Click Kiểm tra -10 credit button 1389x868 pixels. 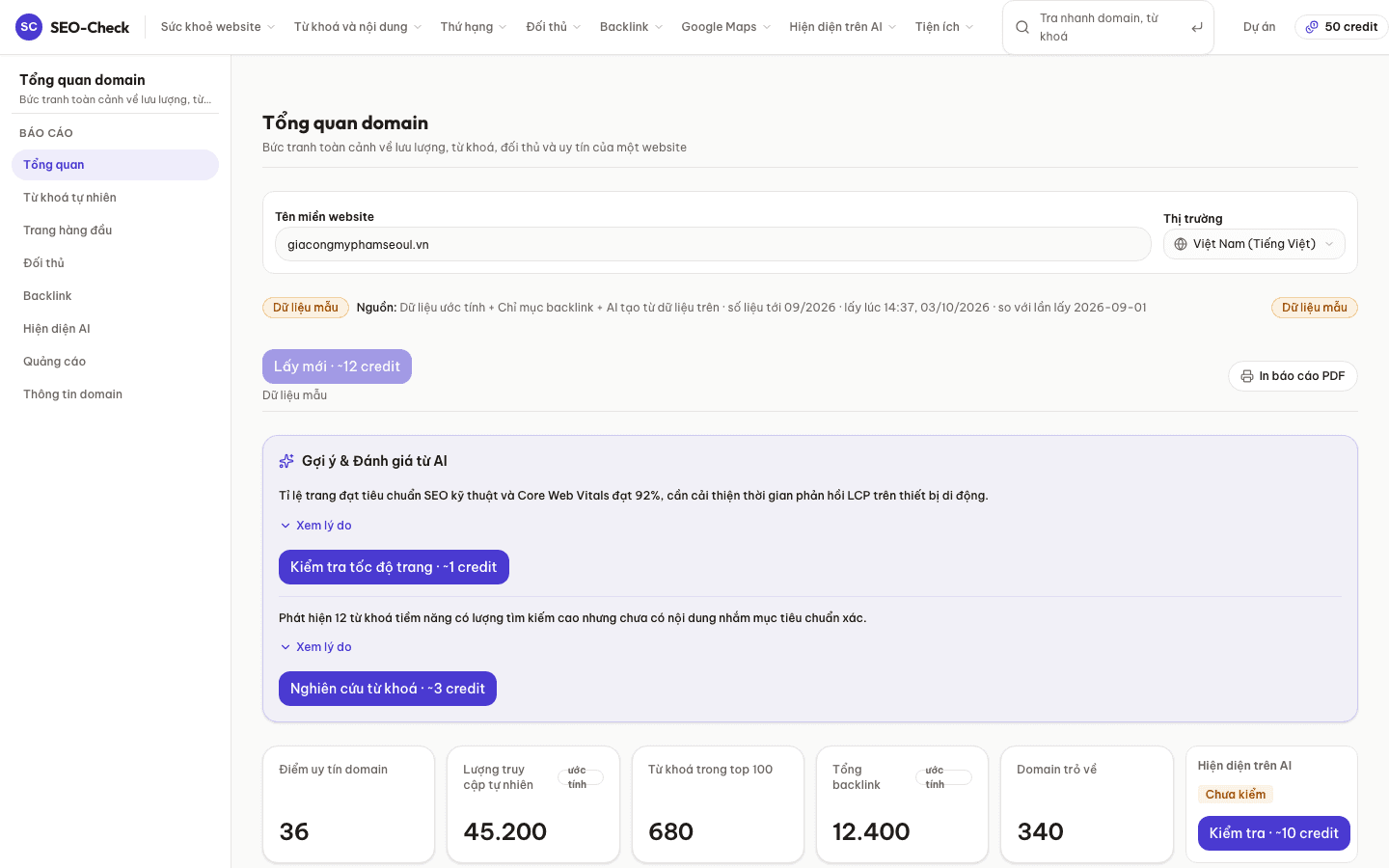pyautogui.click(x=1274, y=833)
